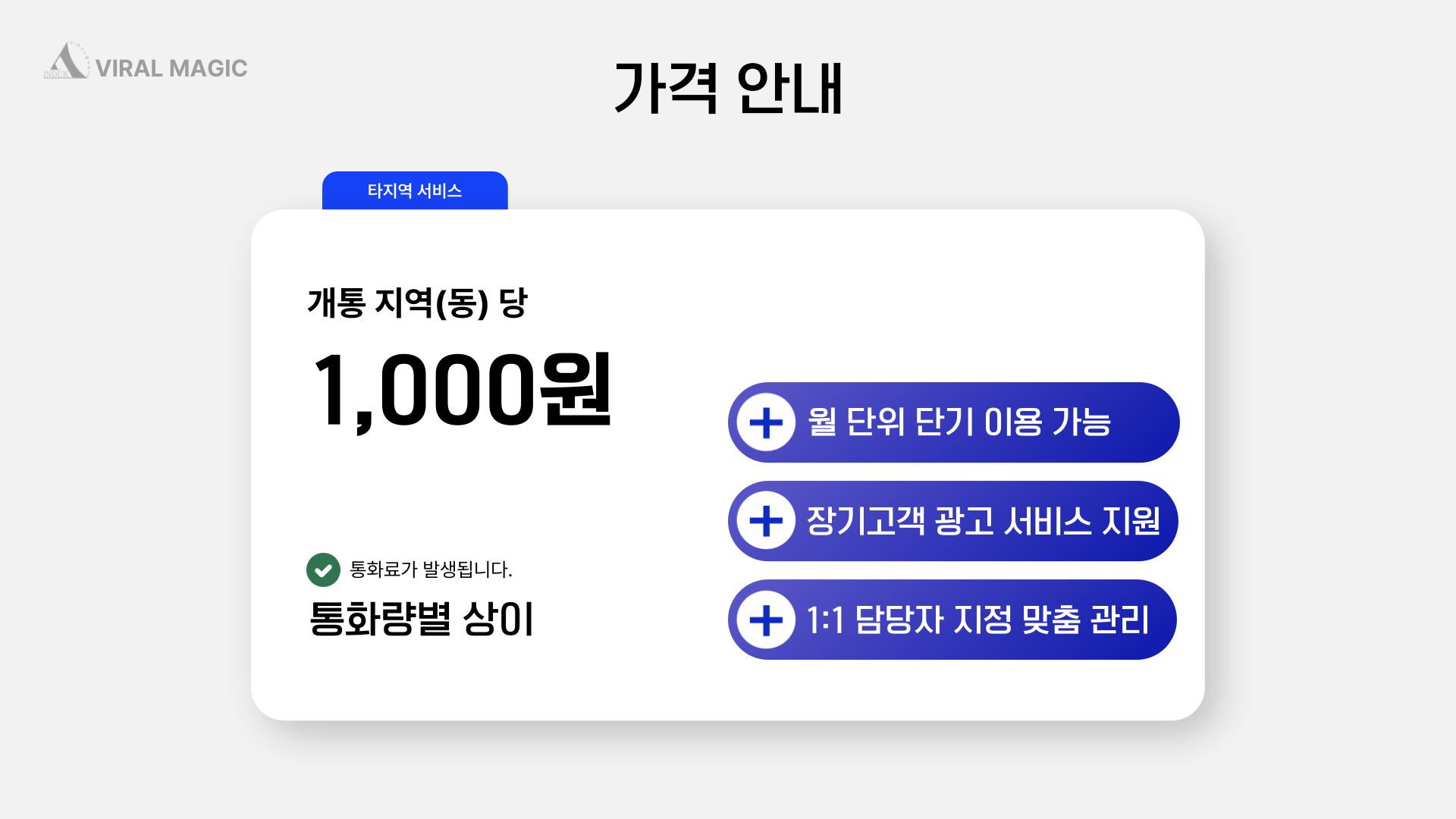Click the 통화료가 발생됩니다 note text
Image resolution: width=1456 pixels, height=819 pixels.
(431, 570)
